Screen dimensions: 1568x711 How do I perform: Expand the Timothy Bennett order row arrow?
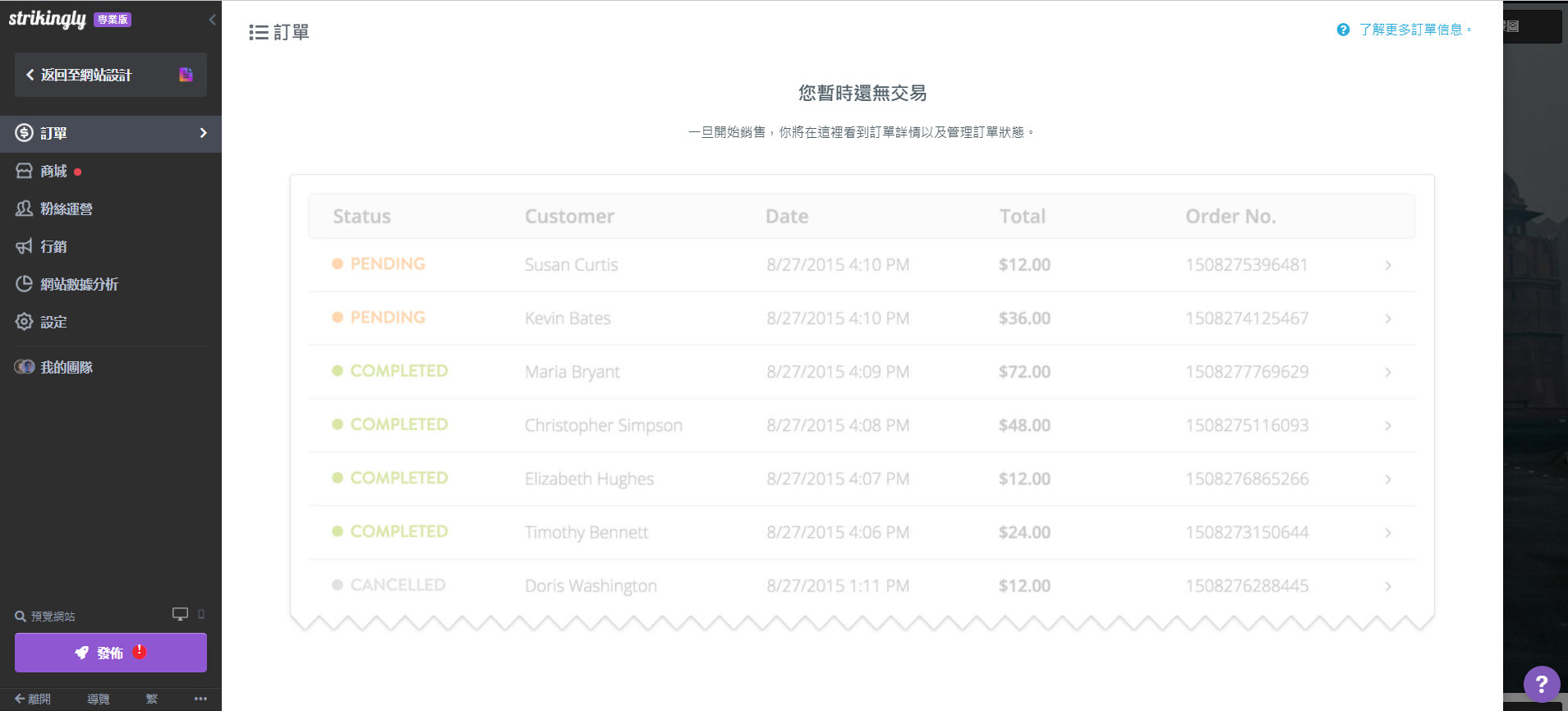[1388, 533]
